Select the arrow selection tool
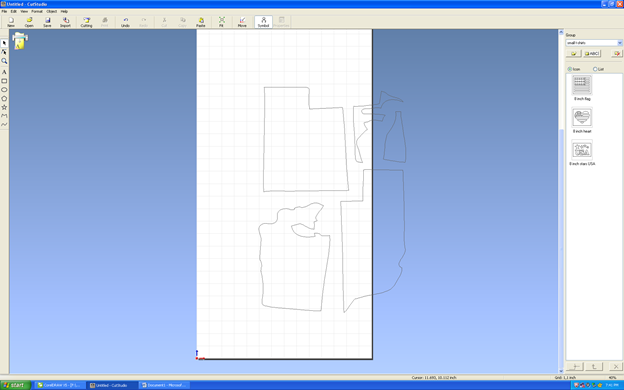624x390 pixels. (4, 43)
